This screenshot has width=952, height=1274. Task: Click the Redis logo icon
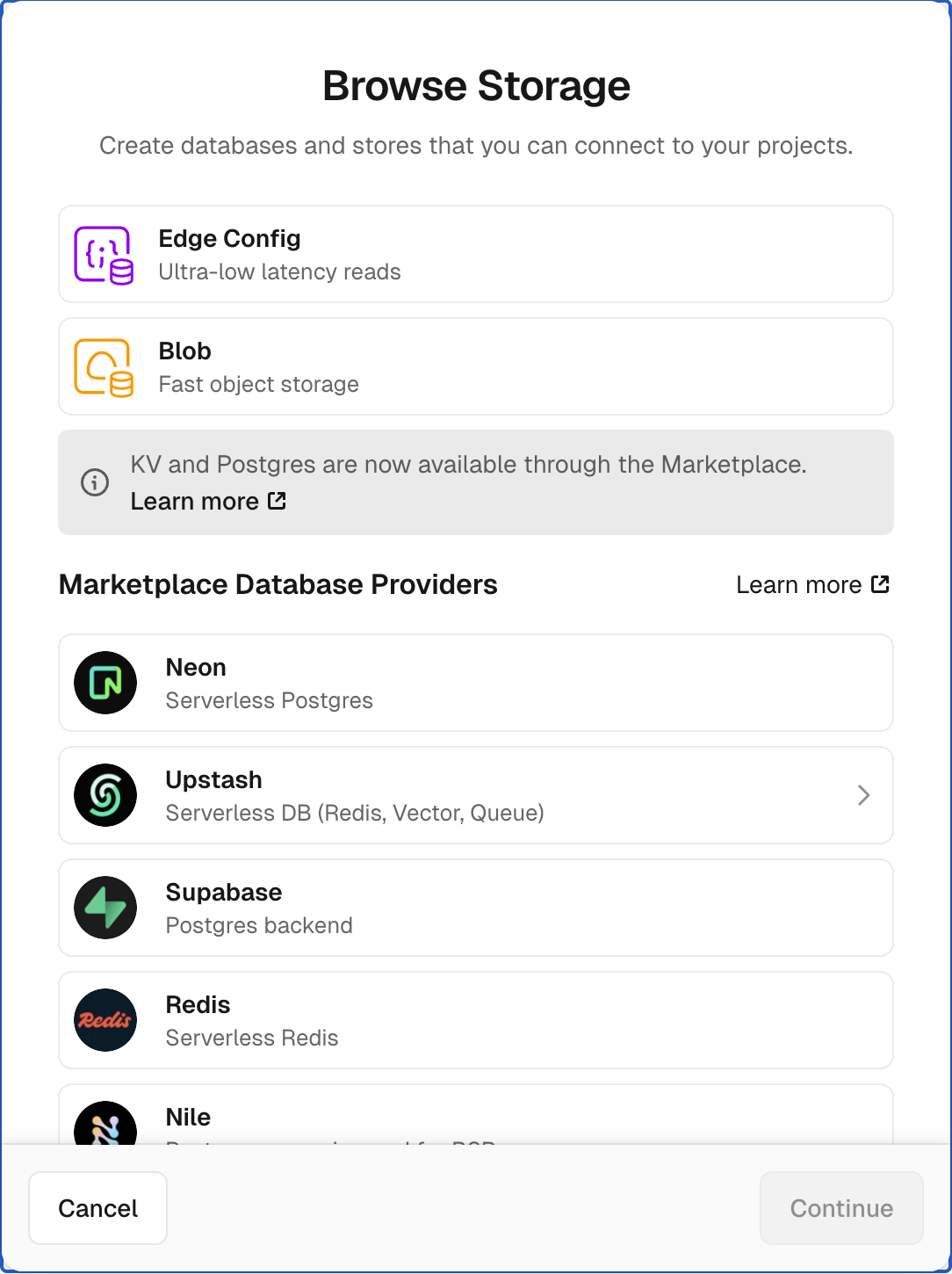[x=105, y=1020]
